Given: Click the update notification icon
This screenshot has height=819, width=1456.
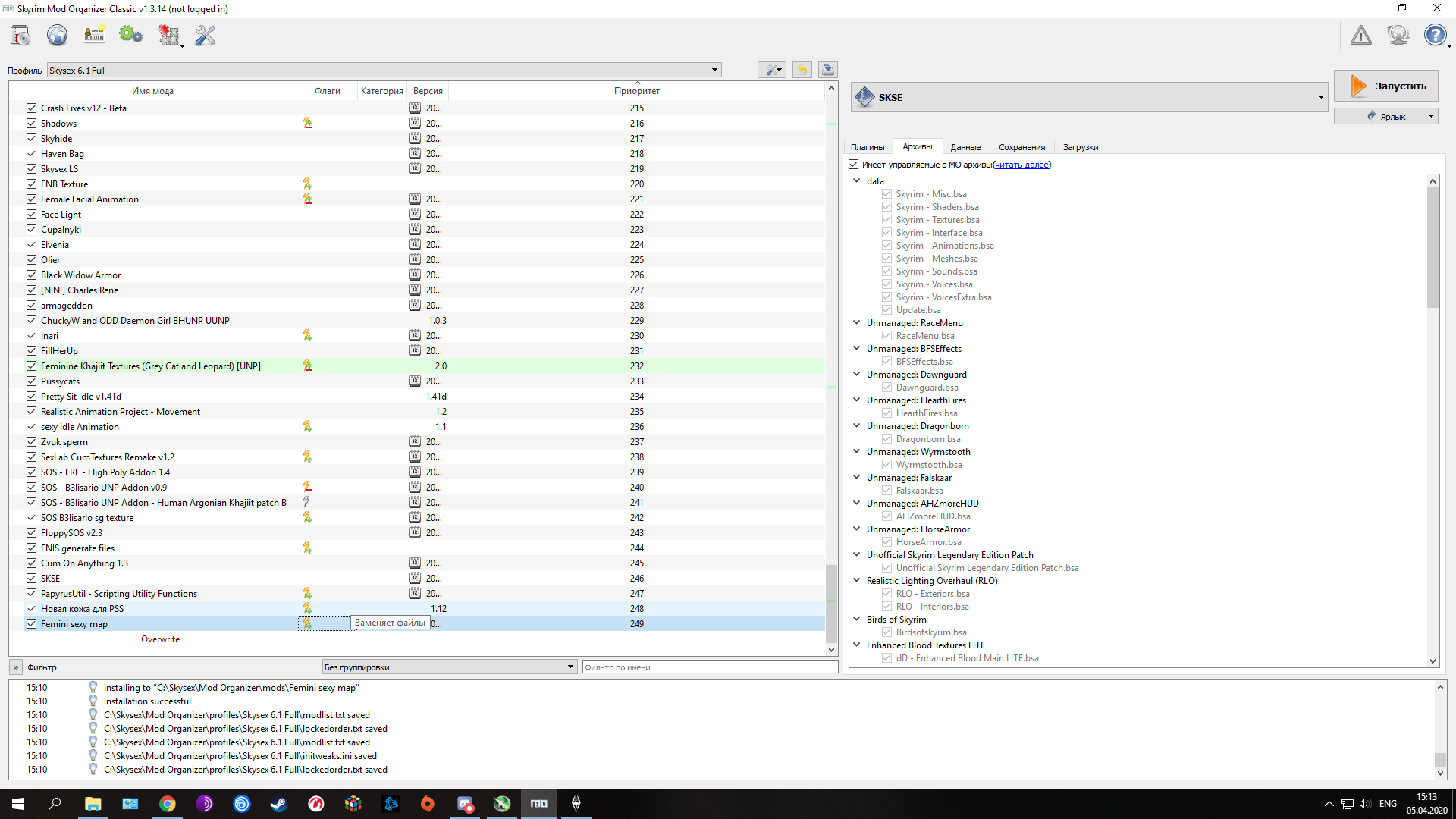Looking at the screenshot, I should 1398,35.
